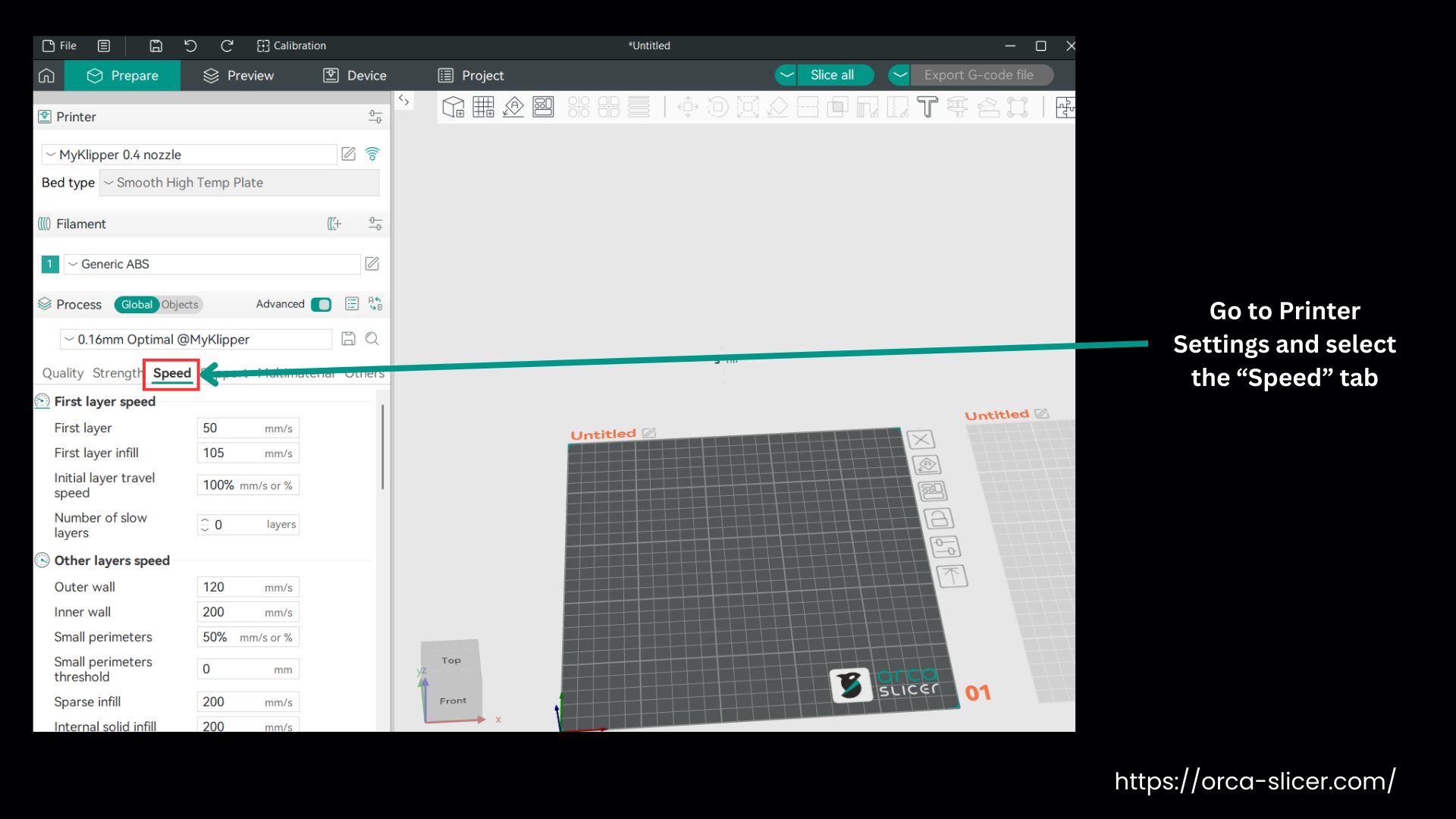Click the Assembly view icon
The image size is (1456, 819).
[1065, 107]
